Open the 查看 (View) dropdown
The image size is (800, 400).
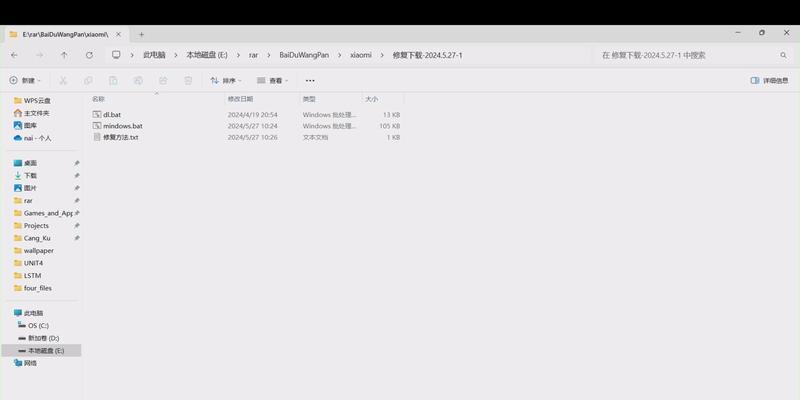(x=272, y=81)
